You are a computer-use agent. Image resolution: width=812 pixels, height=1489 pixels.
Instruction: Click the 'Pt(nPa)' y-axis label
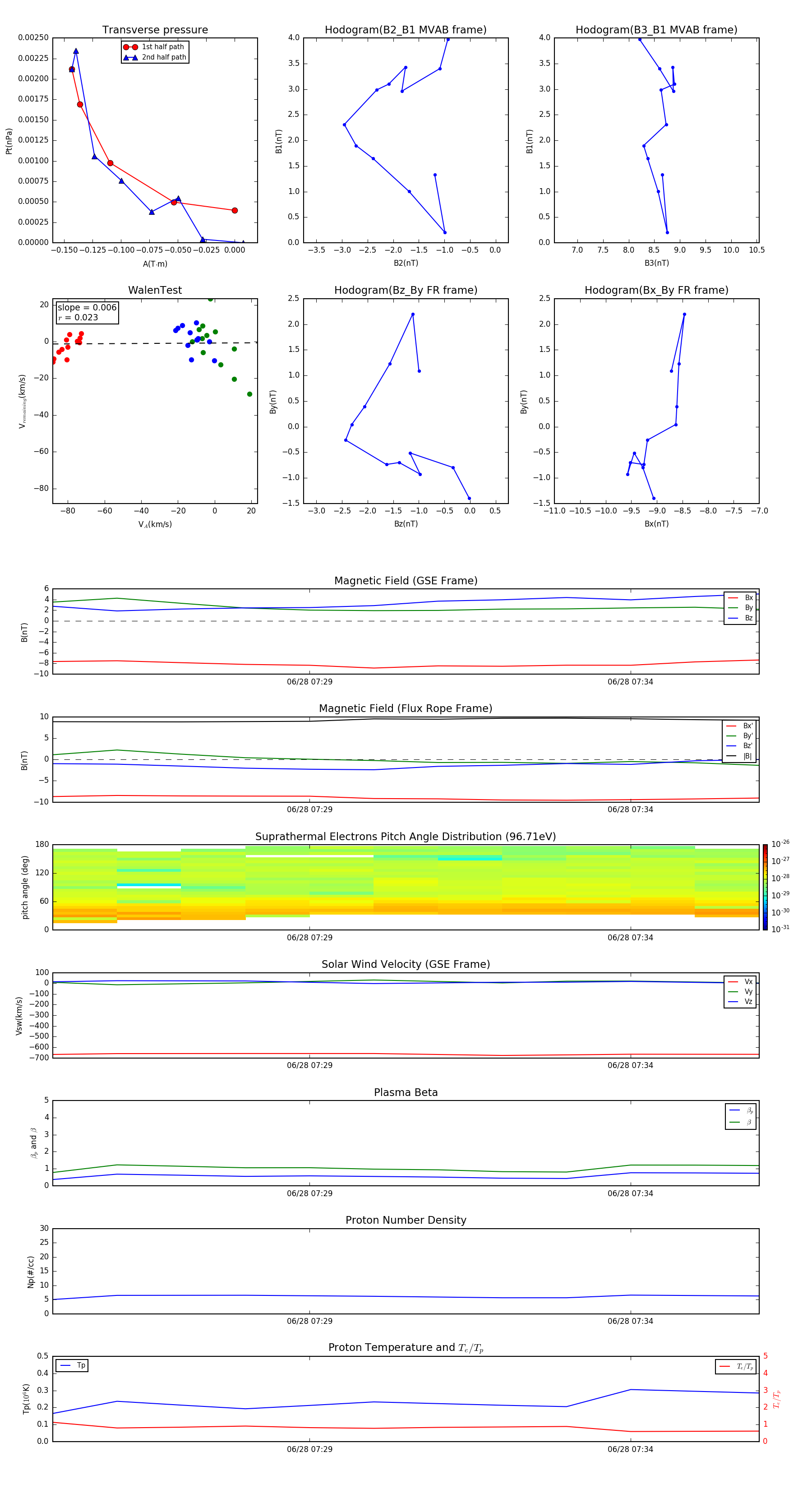[9, 140]
